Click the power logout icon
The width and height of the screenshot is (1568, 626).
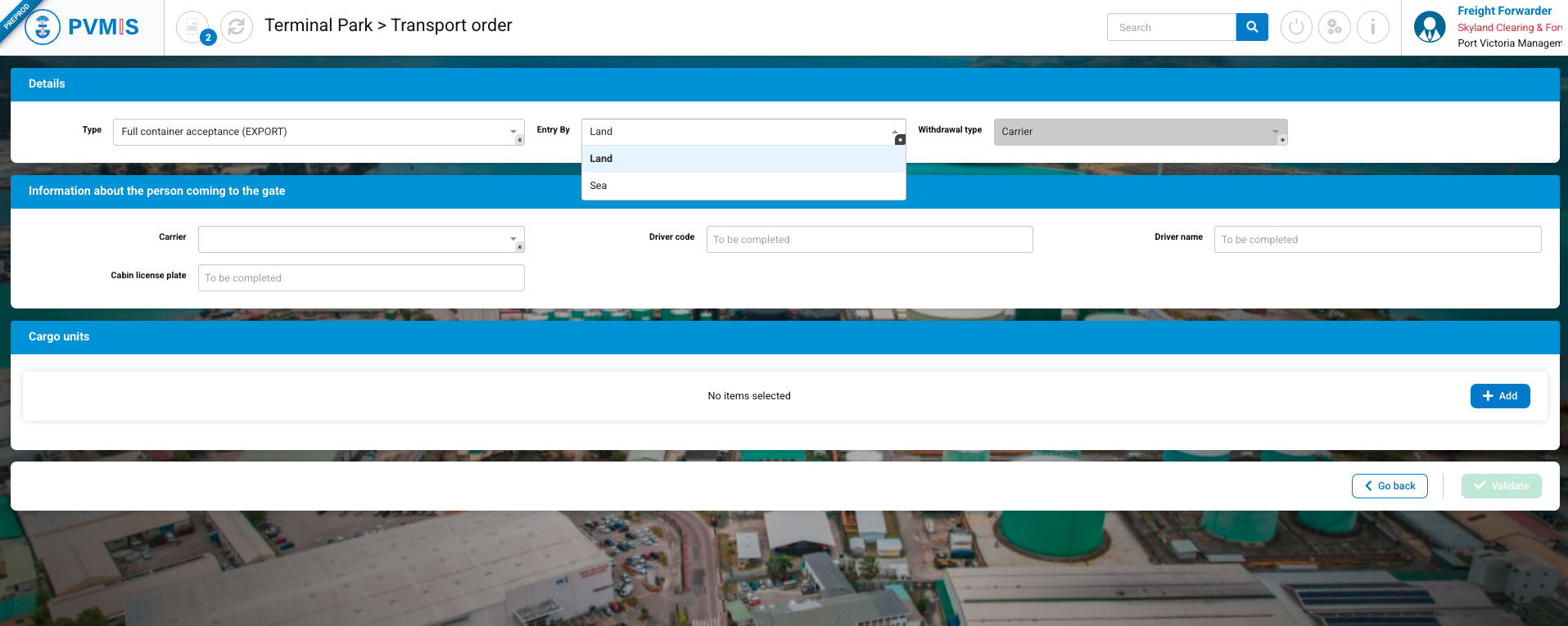(1296, 27)
